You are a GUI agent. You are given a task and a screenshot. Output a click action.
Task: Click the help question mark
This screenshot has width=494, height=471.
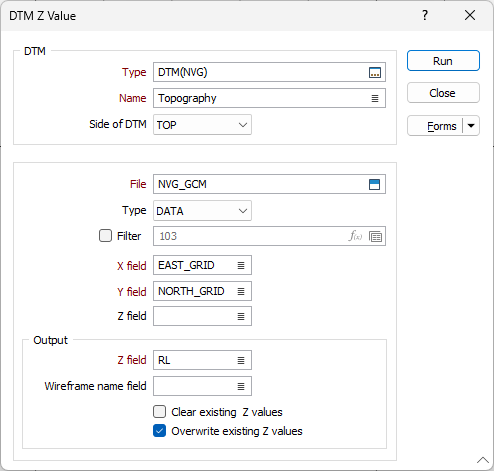(x=425, y=15)
